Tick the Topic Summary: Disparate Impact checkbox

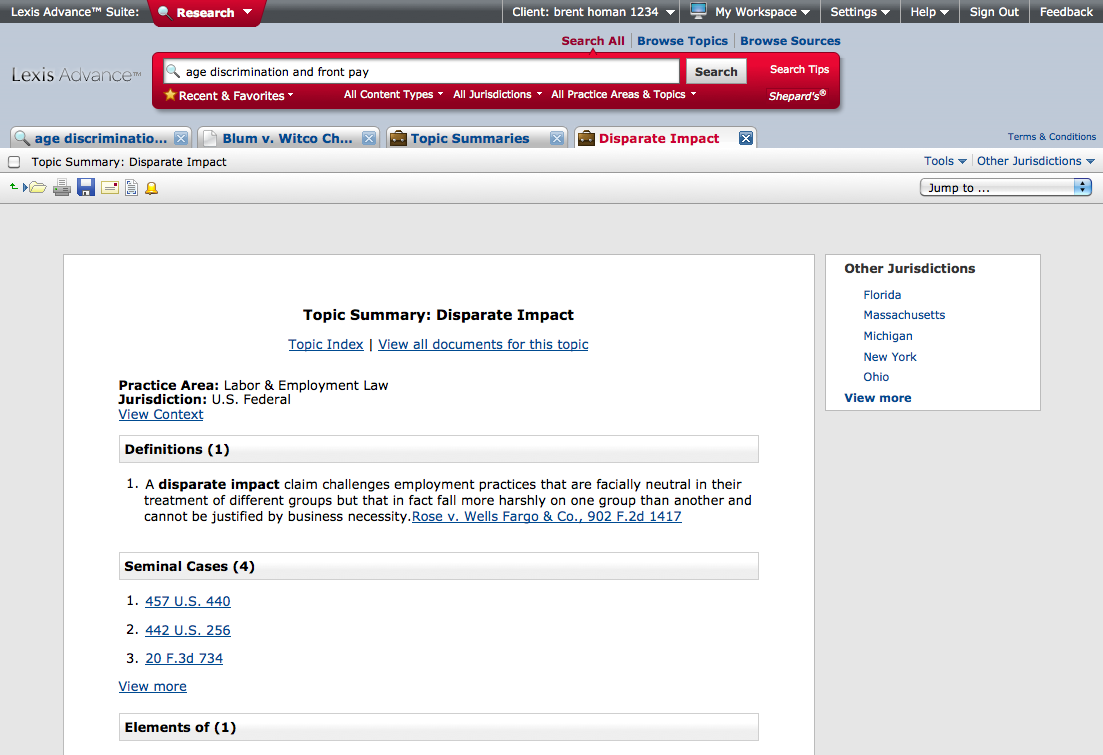click(14, 162)
